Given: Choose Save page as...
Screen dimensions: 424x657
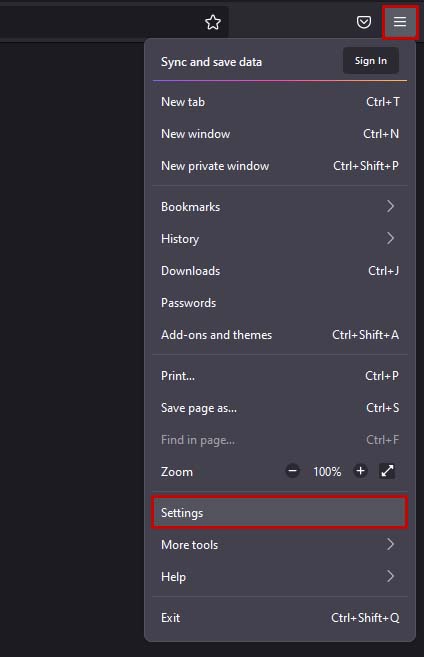Looking at the screenshot, I should 279,408.
